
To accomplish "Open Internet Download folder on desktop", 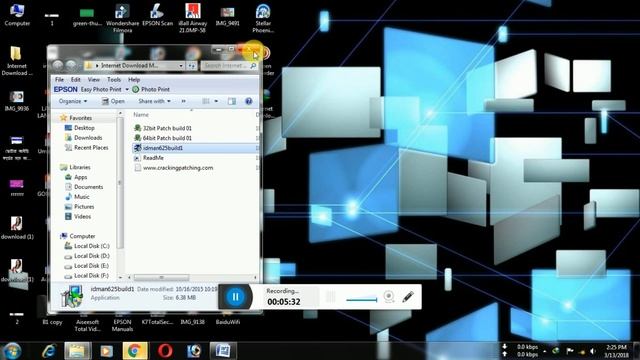I will coord(17,61).
